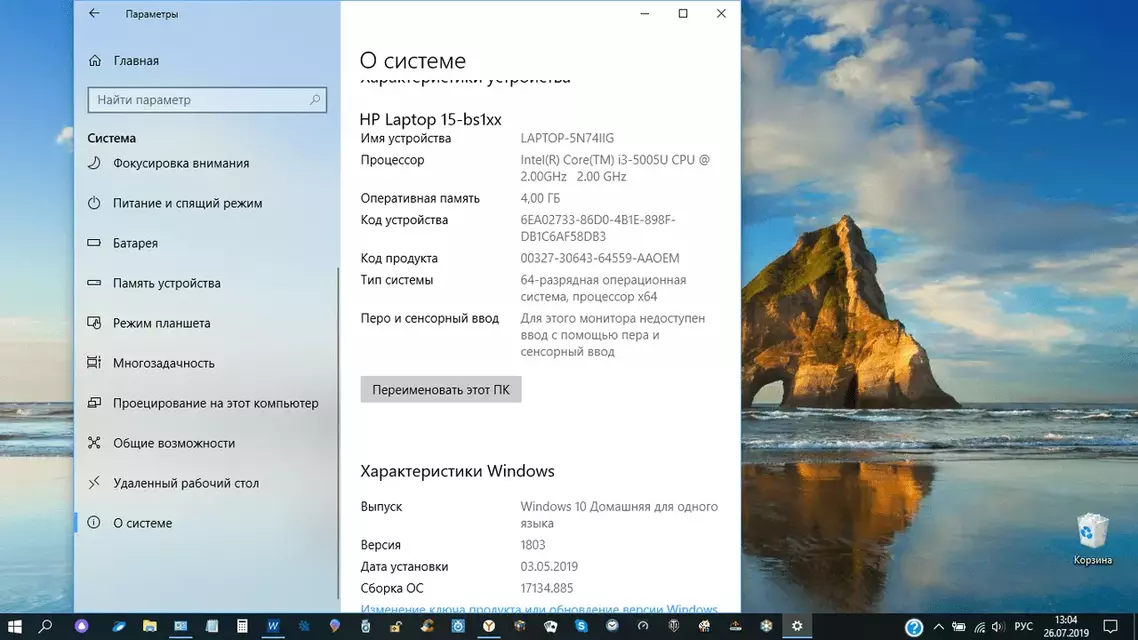Image resolution: width=1138 pixels, height=640 pixels.
Task: Switch to Word in the taskbar
Action: [x=273, y=627]
